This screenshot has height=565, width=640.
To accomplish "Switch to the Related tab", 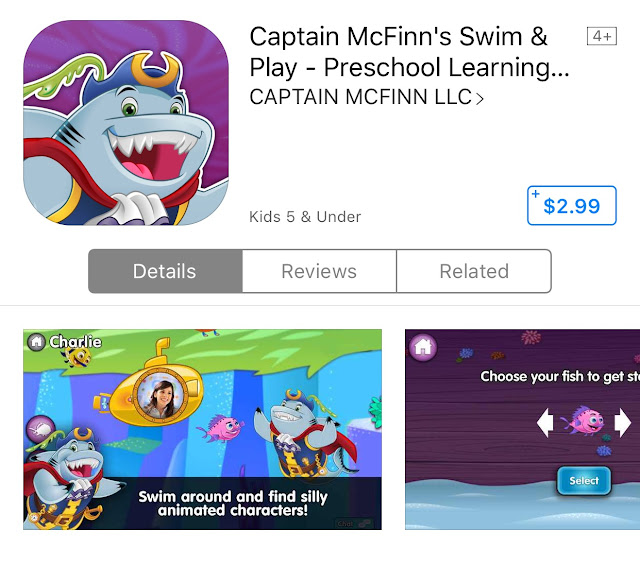I will pos(474,271).
